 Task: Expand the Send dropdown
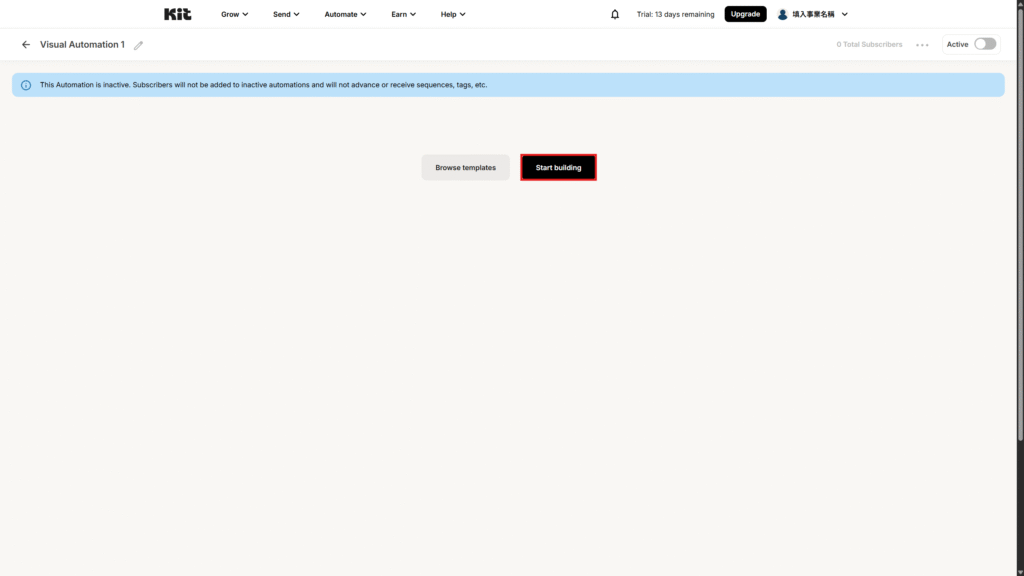click(x=286, y=14)
